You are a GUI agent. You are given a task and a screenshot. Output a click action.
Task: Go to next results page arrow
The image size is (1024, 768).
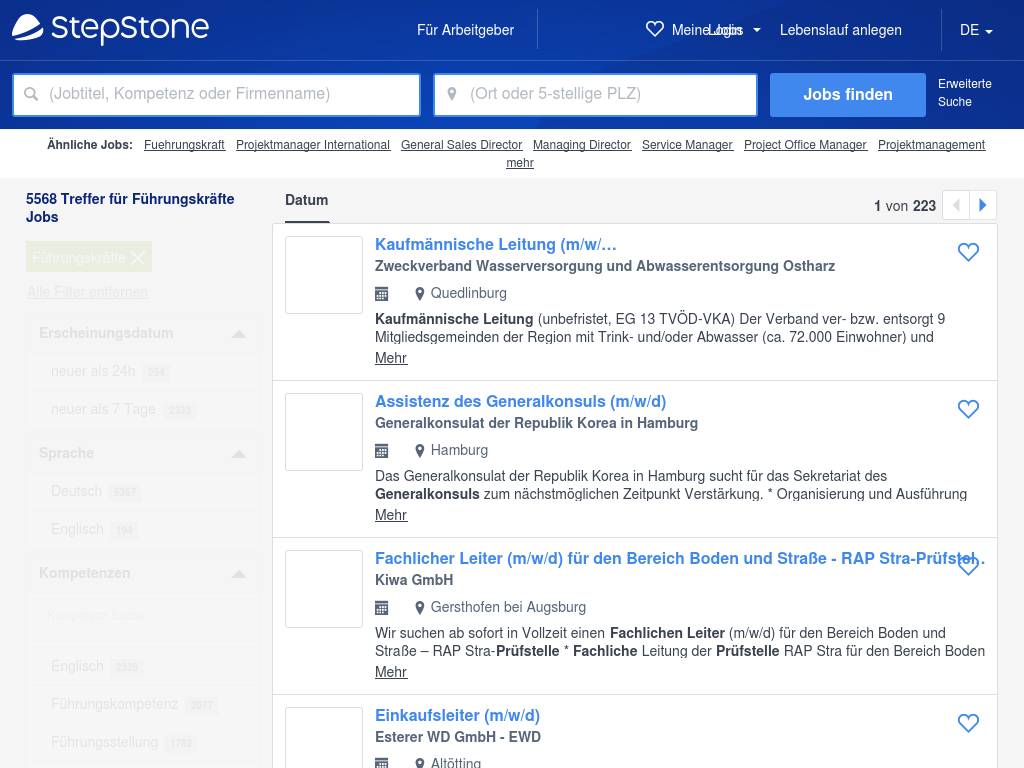coord(983,205)
